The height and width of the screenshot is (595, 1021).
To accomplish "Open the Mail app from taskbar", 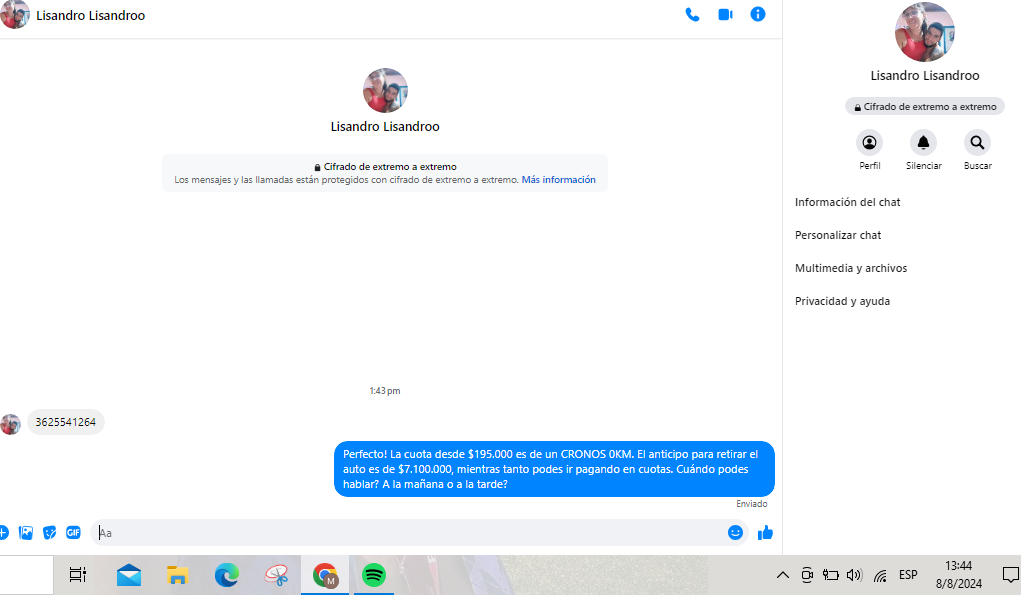I will click(129, 575).
